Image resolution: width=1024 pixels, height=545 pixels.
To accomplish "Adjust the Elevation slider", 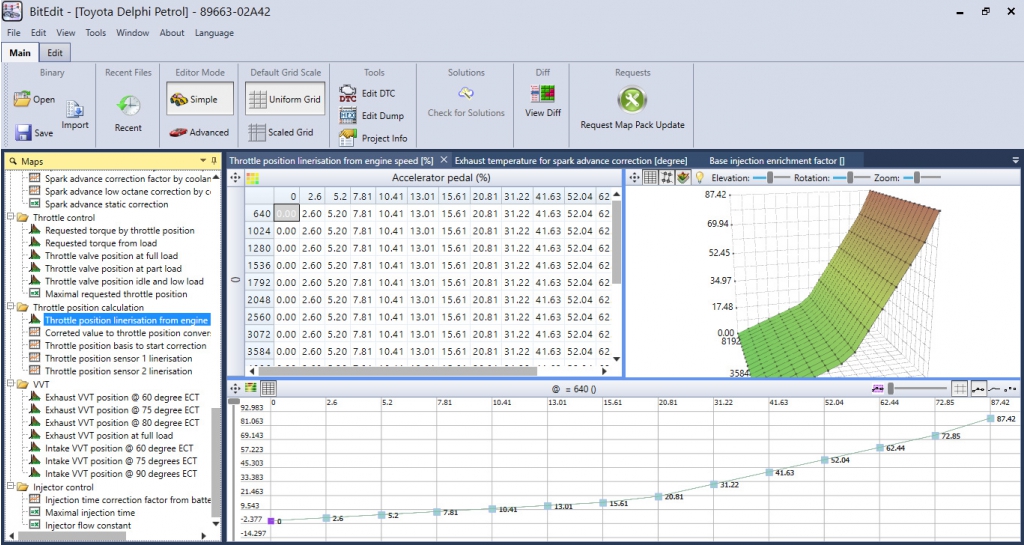I will [771, 178].
